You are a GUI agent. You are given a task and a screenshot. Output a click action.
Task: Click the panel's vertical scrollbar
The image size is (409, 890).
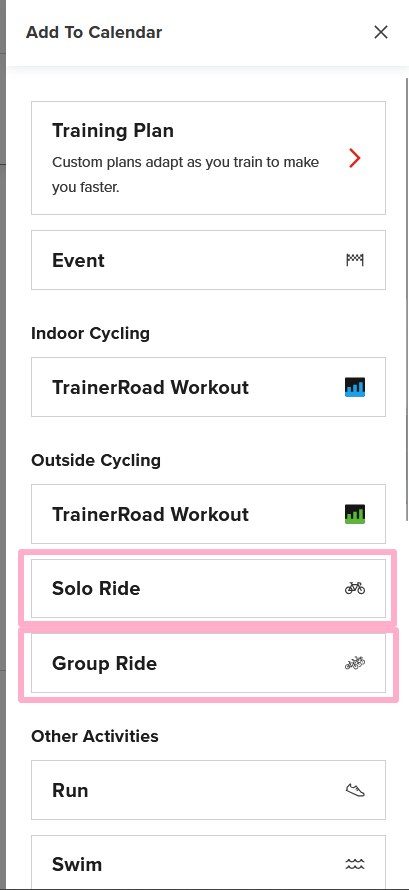(x=407, y=299)
